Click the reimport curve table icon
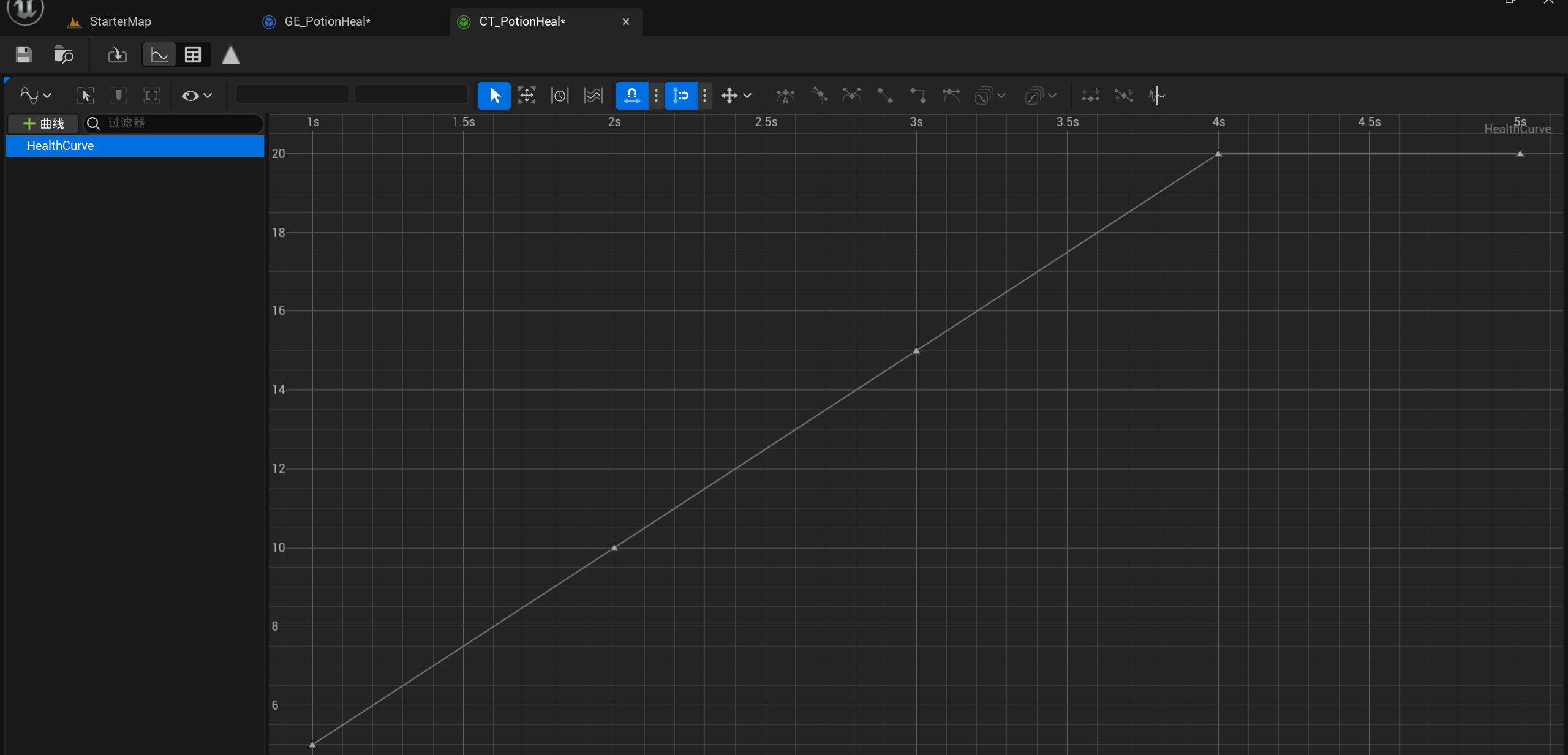The height and width of the screenshot is (755, 1568). point(117,55)
